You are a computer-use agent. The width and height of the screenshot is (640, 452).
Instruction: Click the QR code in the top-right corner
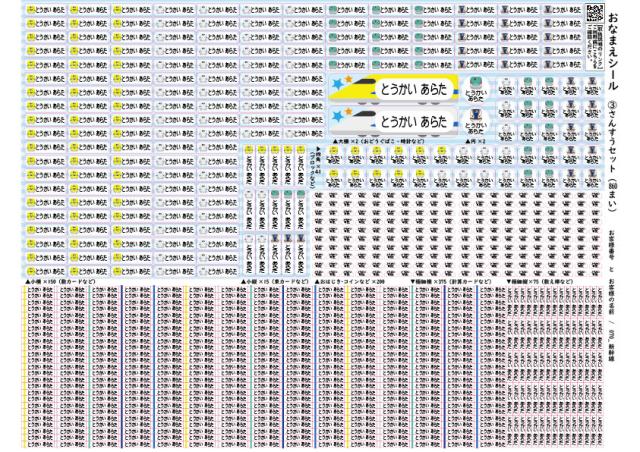[x=593, y=12]
